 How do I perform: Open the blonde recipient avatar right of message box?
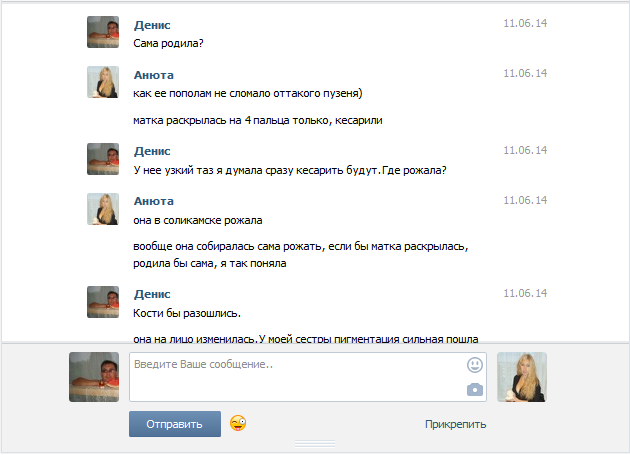pyautogui.click(x=522, y=377)
